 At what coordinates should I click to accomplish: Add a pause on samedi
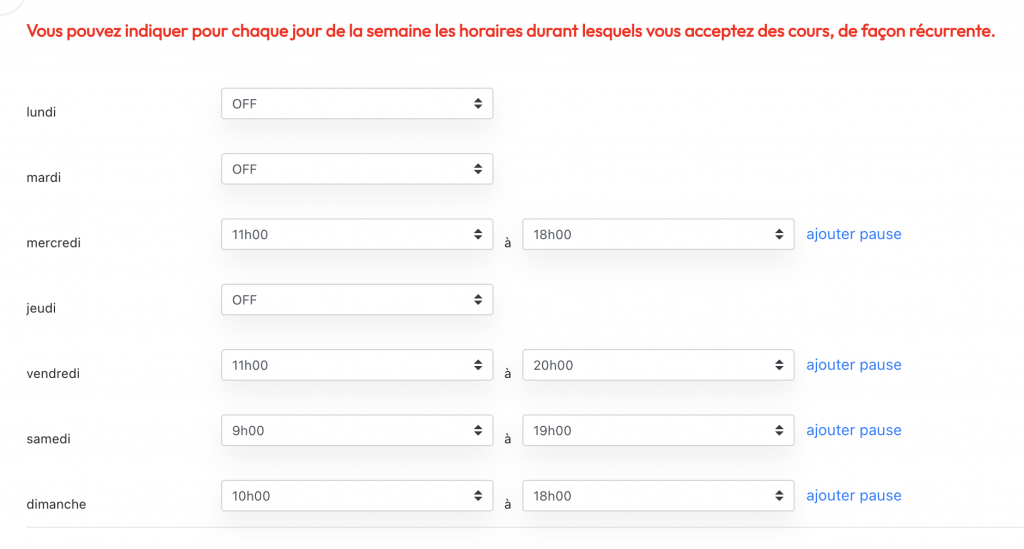click(853, 430)
